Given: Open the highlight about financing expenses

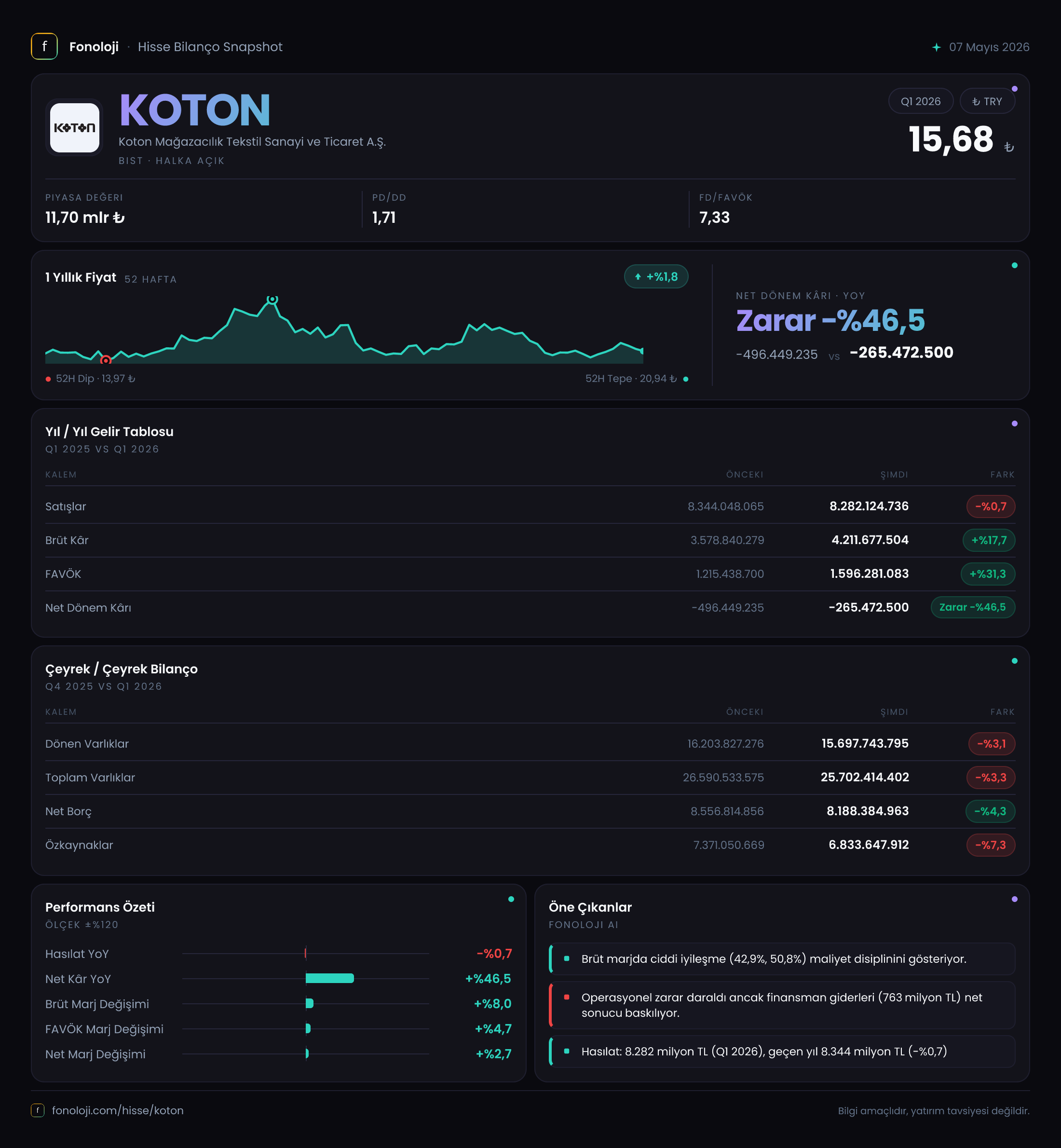Looking at the screenshot, I should (782, 1005).
